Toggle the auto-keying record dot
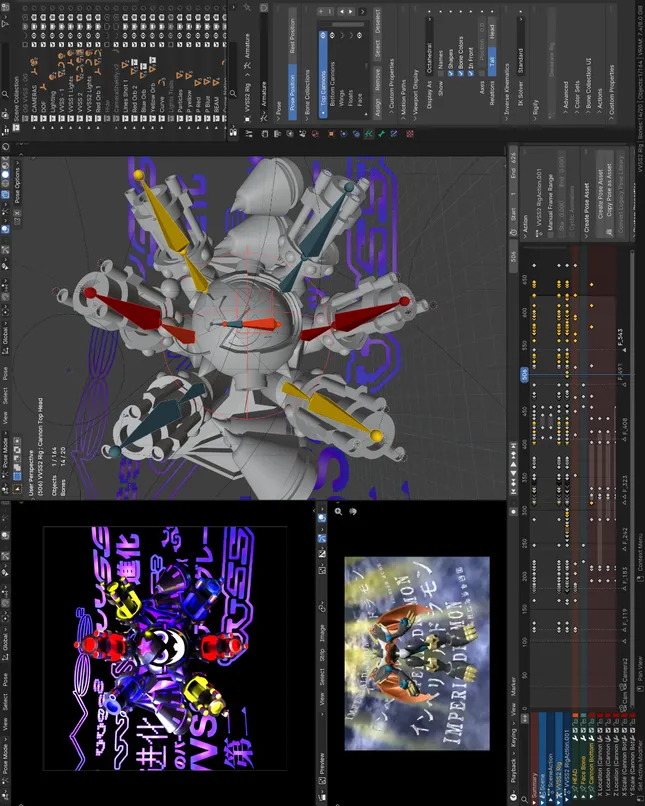 [x=513, y=511]
